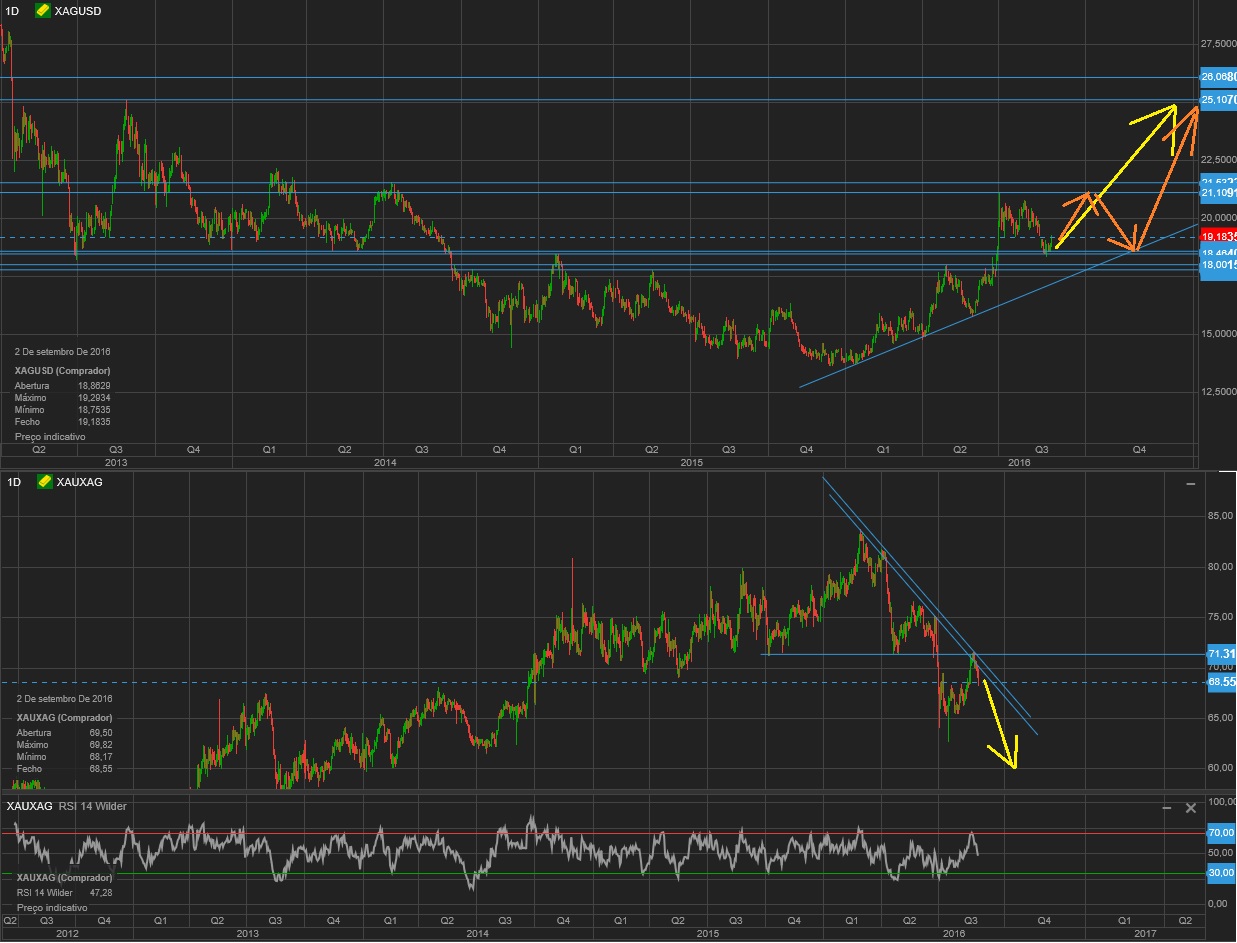Close the RSI 14 Wilder indicator panel
This screenshot has height=943, width=1237.
click(1190, 807)
